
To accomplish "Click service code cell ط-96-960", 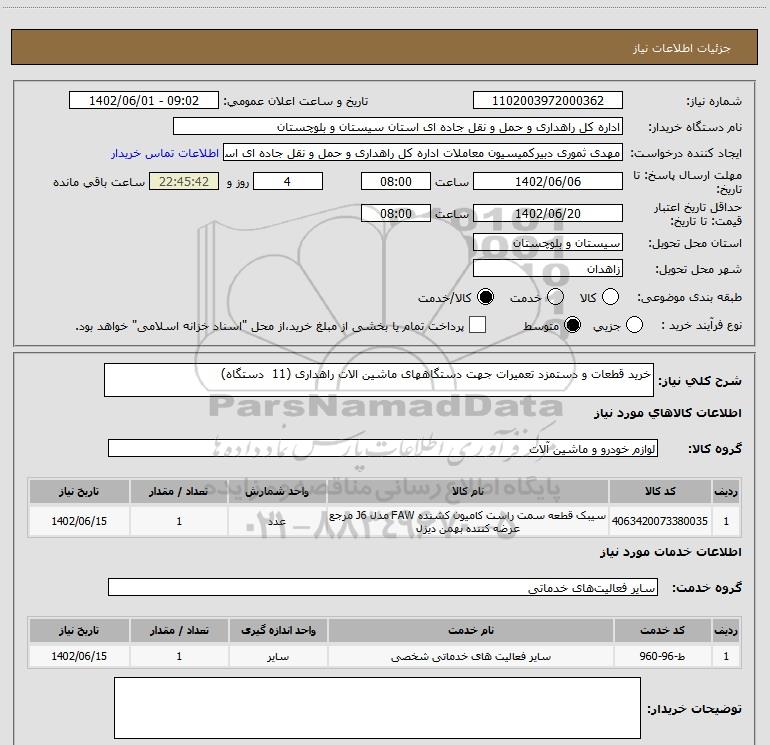I will (662, 656).
